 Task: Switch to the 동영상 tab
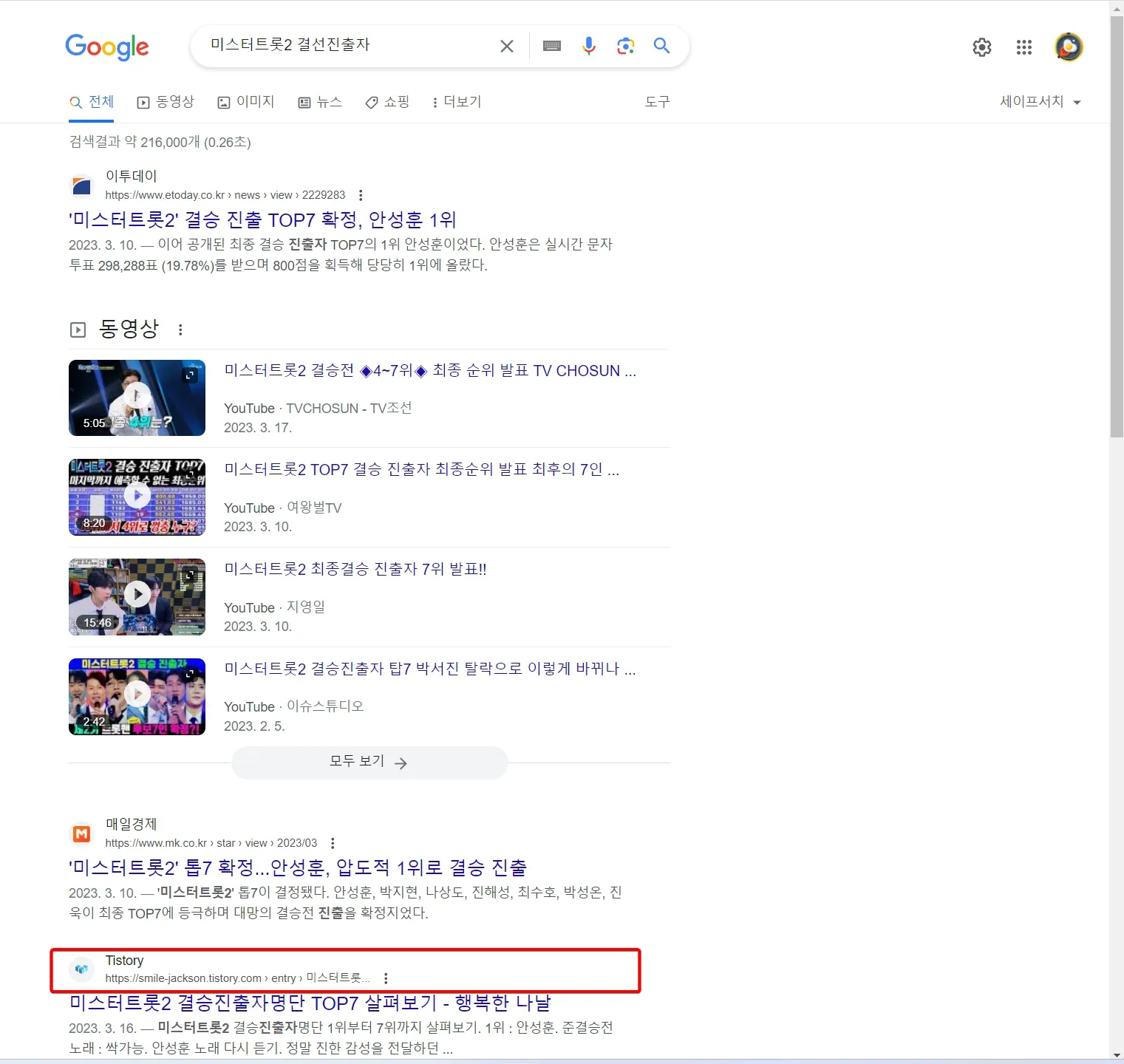pos(166,102)
